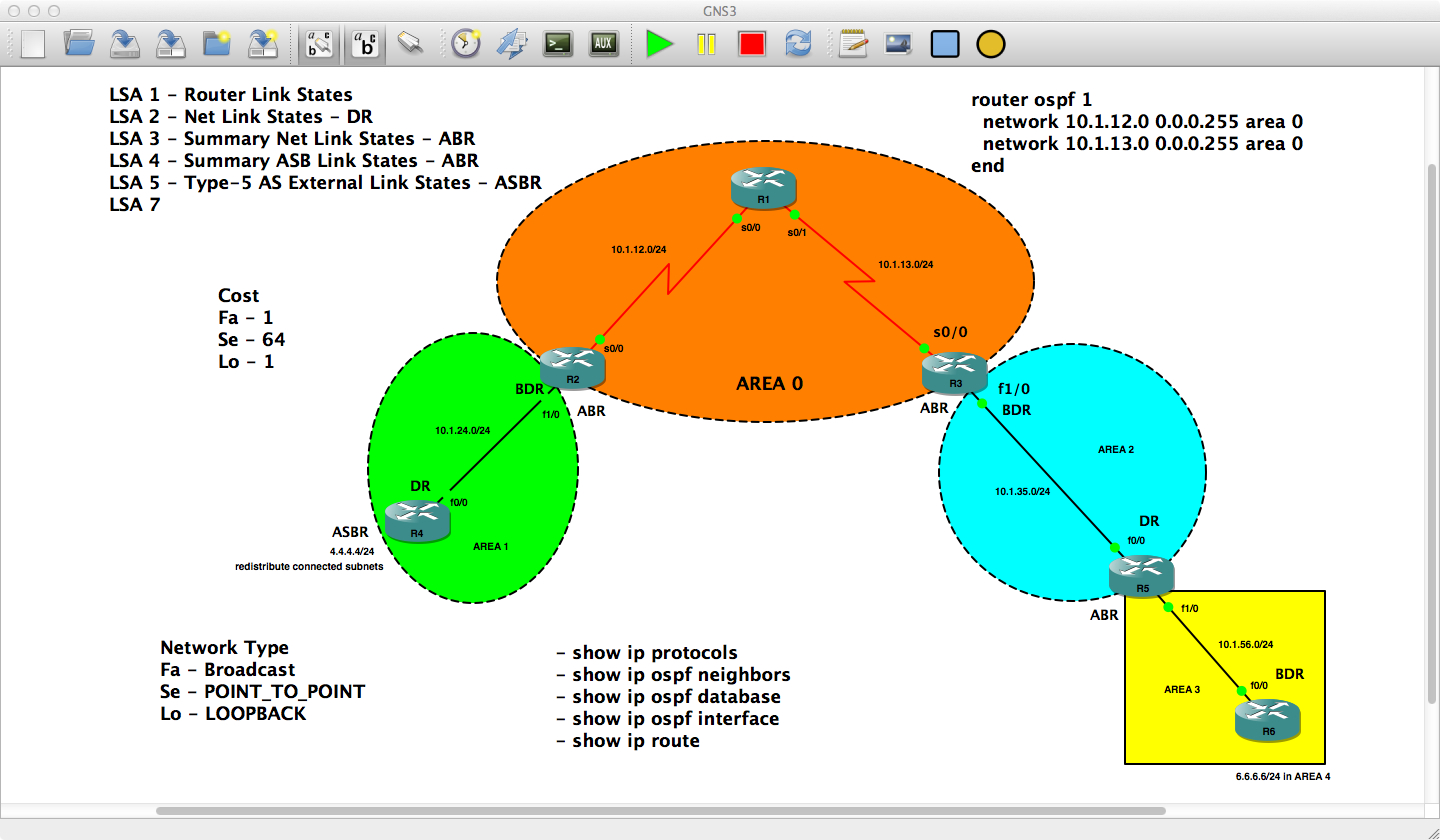Viewport: 1440px width, 840px height.
Task: Select router R4, the ASBR in Area 1
Action: tap(417, 518)
